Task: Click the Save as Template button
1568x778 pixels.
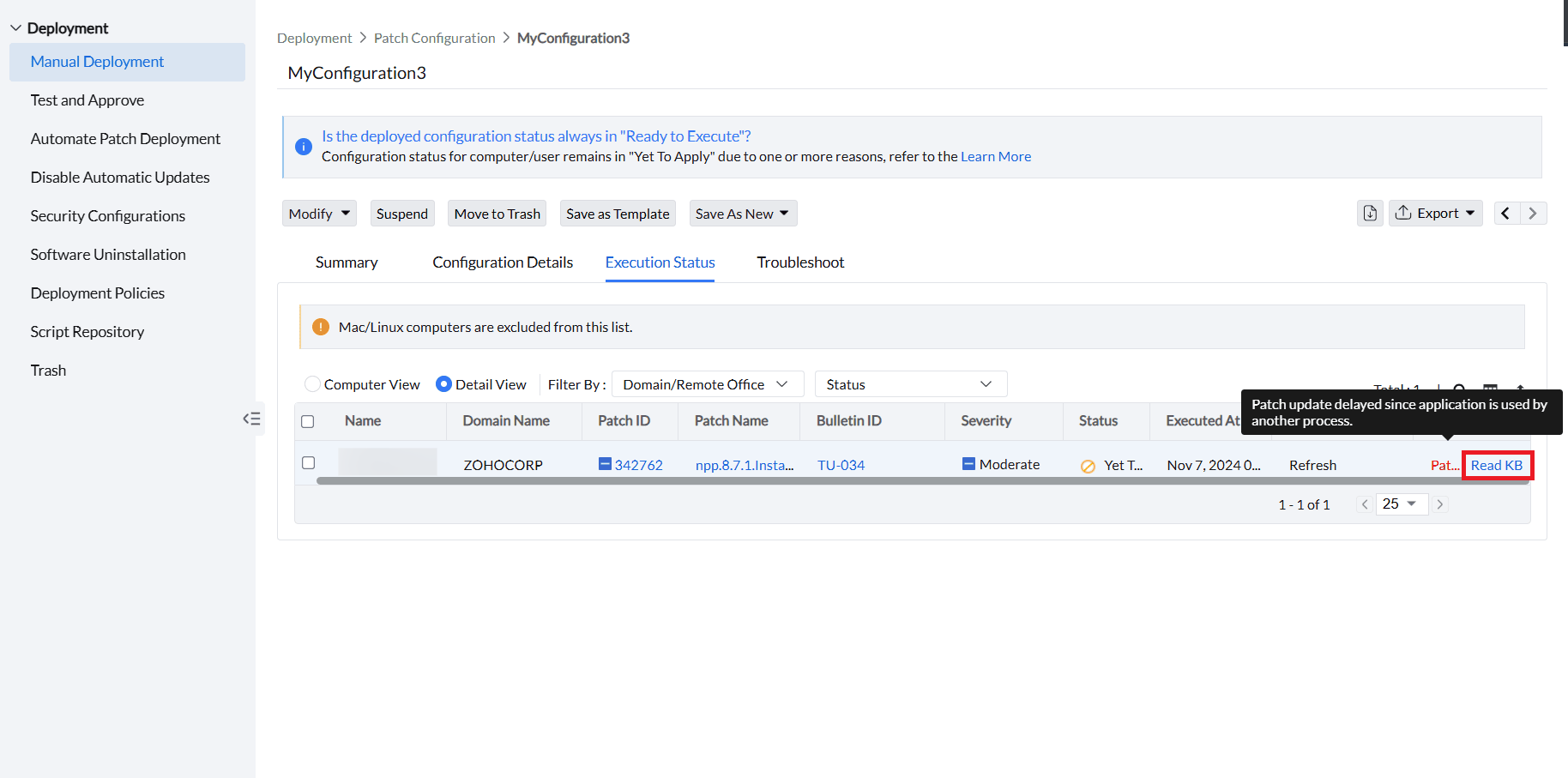Action: pos(618,214)
